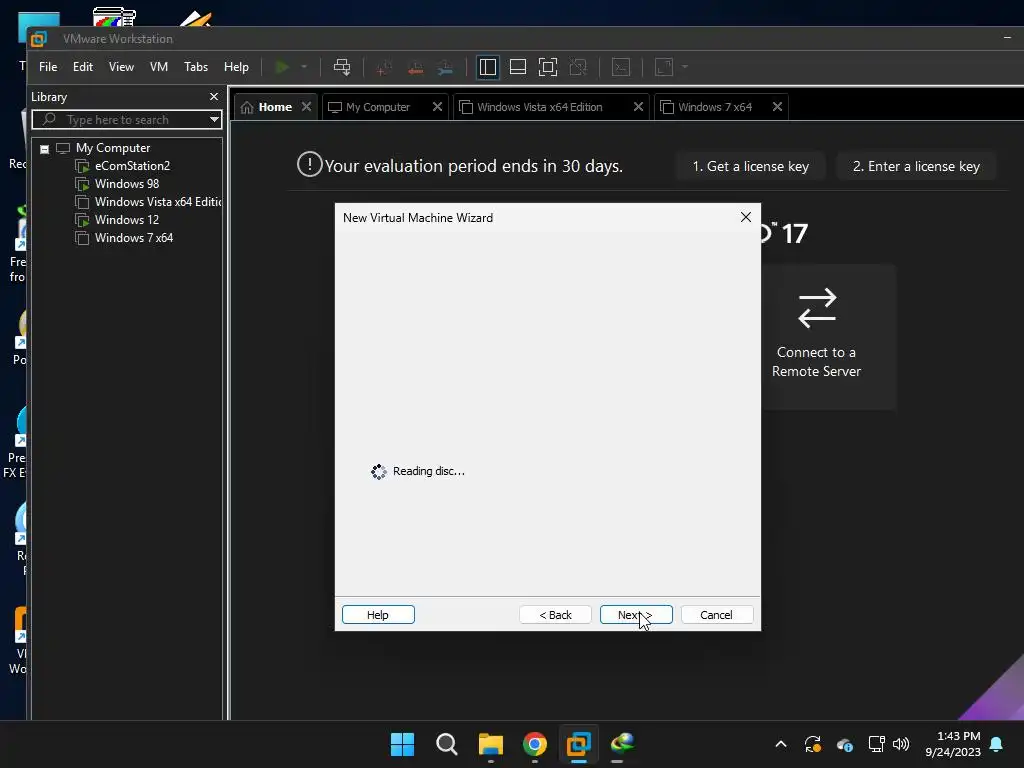Open the Edit menu
The image size is (1024, 768).
[83, 67]
